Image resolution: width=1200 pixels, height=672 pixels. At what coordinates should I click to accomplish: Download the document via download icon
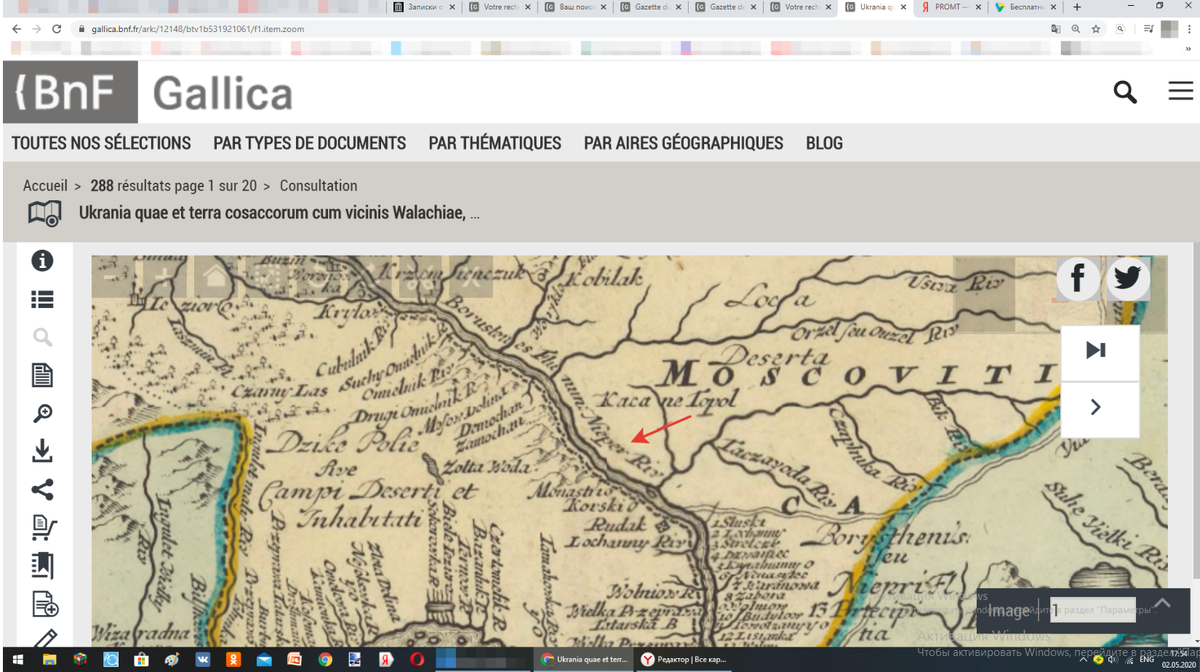pos(42,452)
